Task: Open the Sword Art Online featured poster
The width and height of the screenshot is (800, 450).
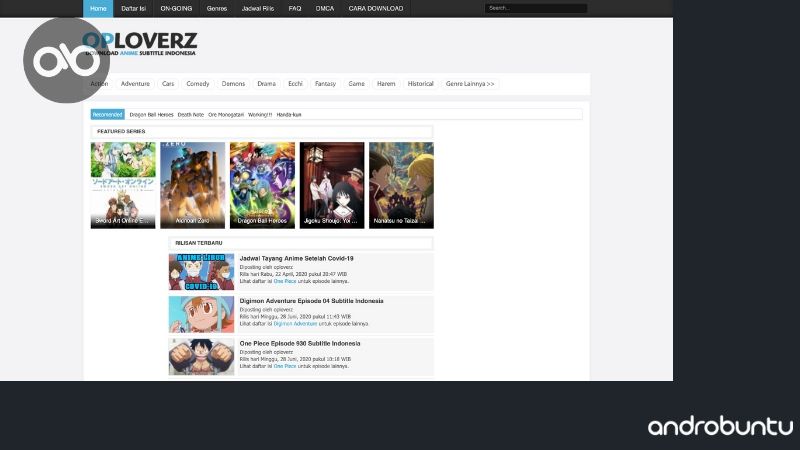Action: 123,185
